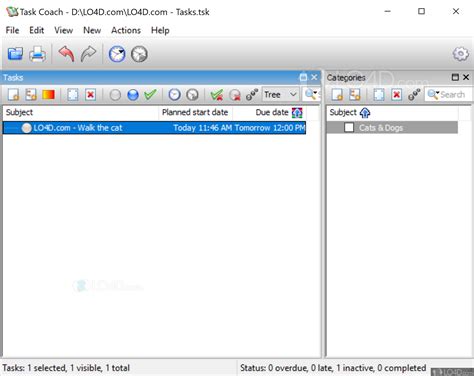Undo the last action with red arrow

pyautogui.click(x=66, y=54)
